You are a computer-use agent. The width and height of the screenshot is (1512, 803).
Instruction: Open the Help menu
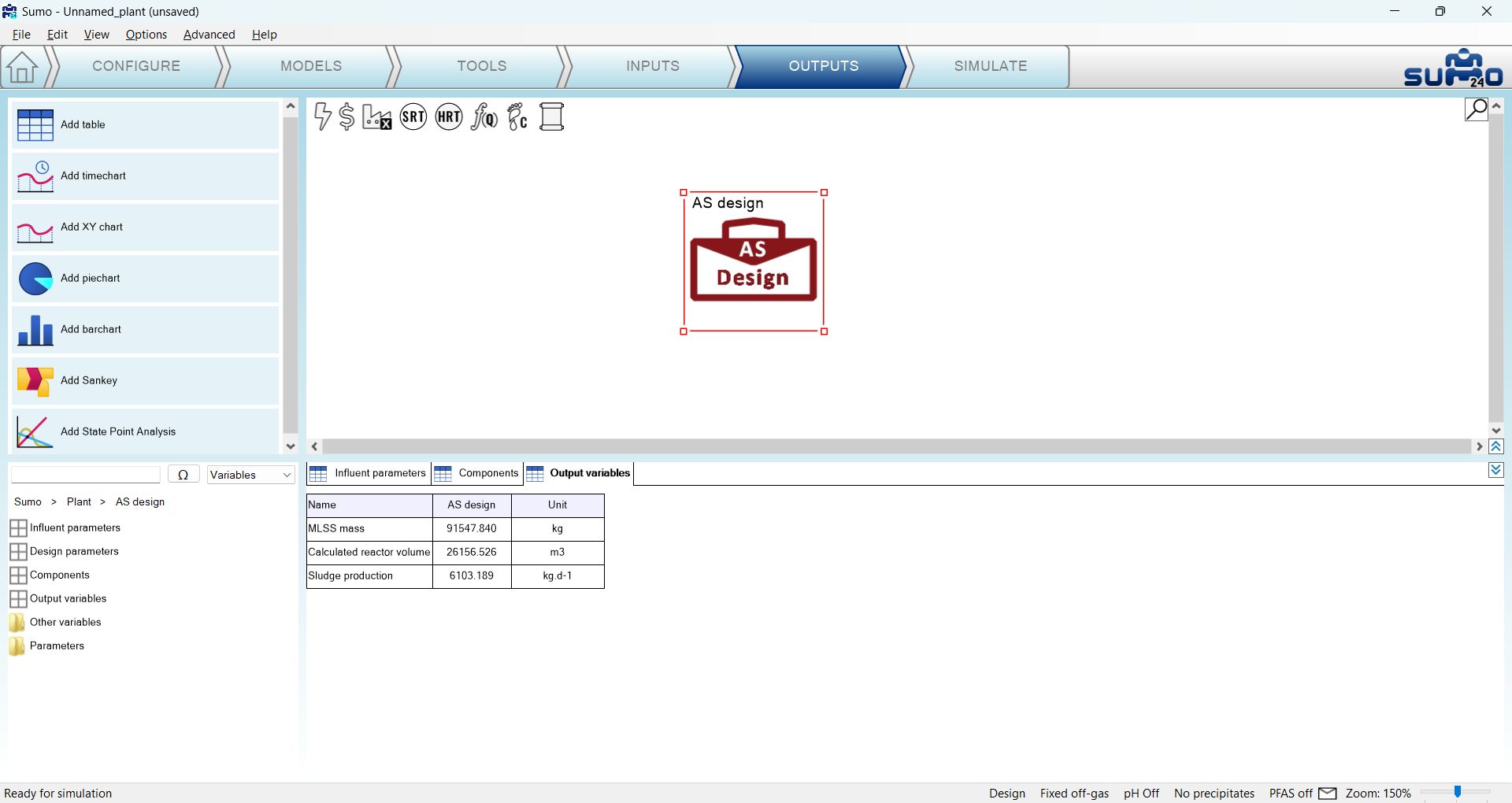point(265,35)
